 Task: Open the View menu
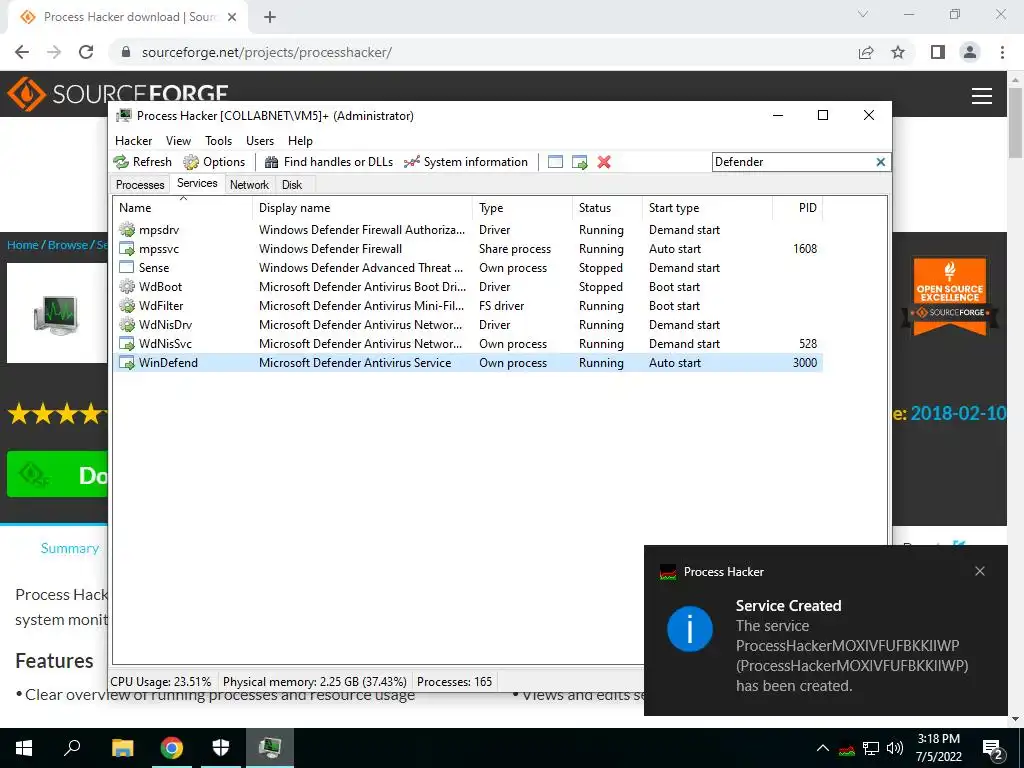(x=178, y=140)
